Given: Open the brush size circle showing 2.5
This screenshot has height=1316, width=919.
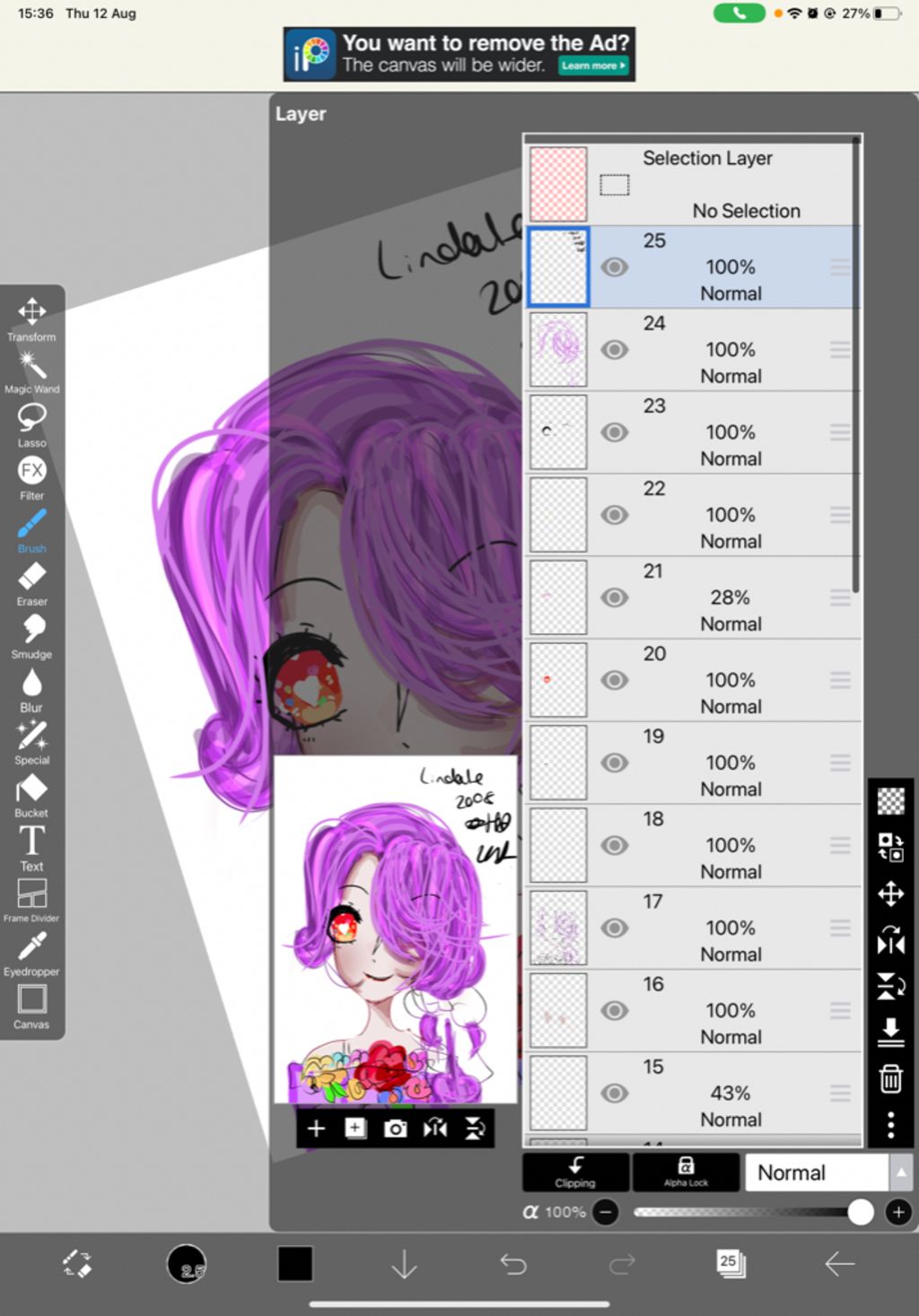Looking at the screenshot, I should tap(187, 1264).
